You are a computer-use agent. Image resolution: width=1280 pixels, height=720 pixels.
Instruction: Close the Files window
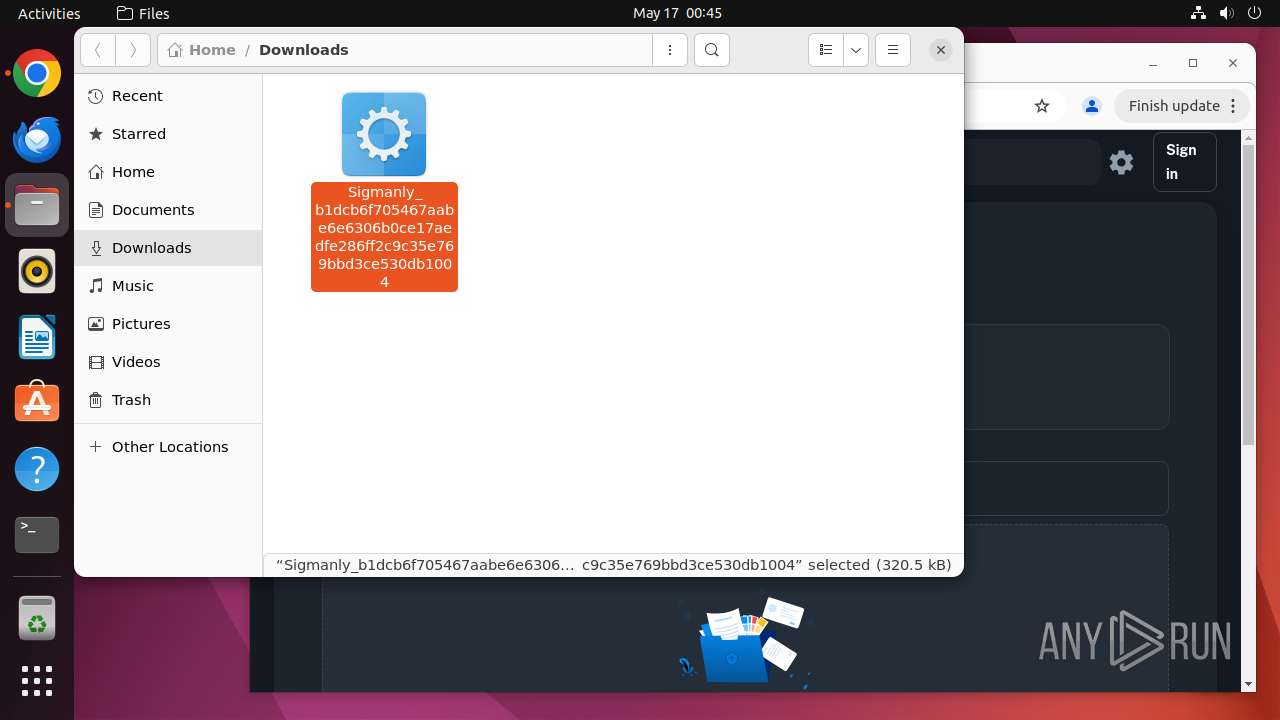(x=941, y=50)
